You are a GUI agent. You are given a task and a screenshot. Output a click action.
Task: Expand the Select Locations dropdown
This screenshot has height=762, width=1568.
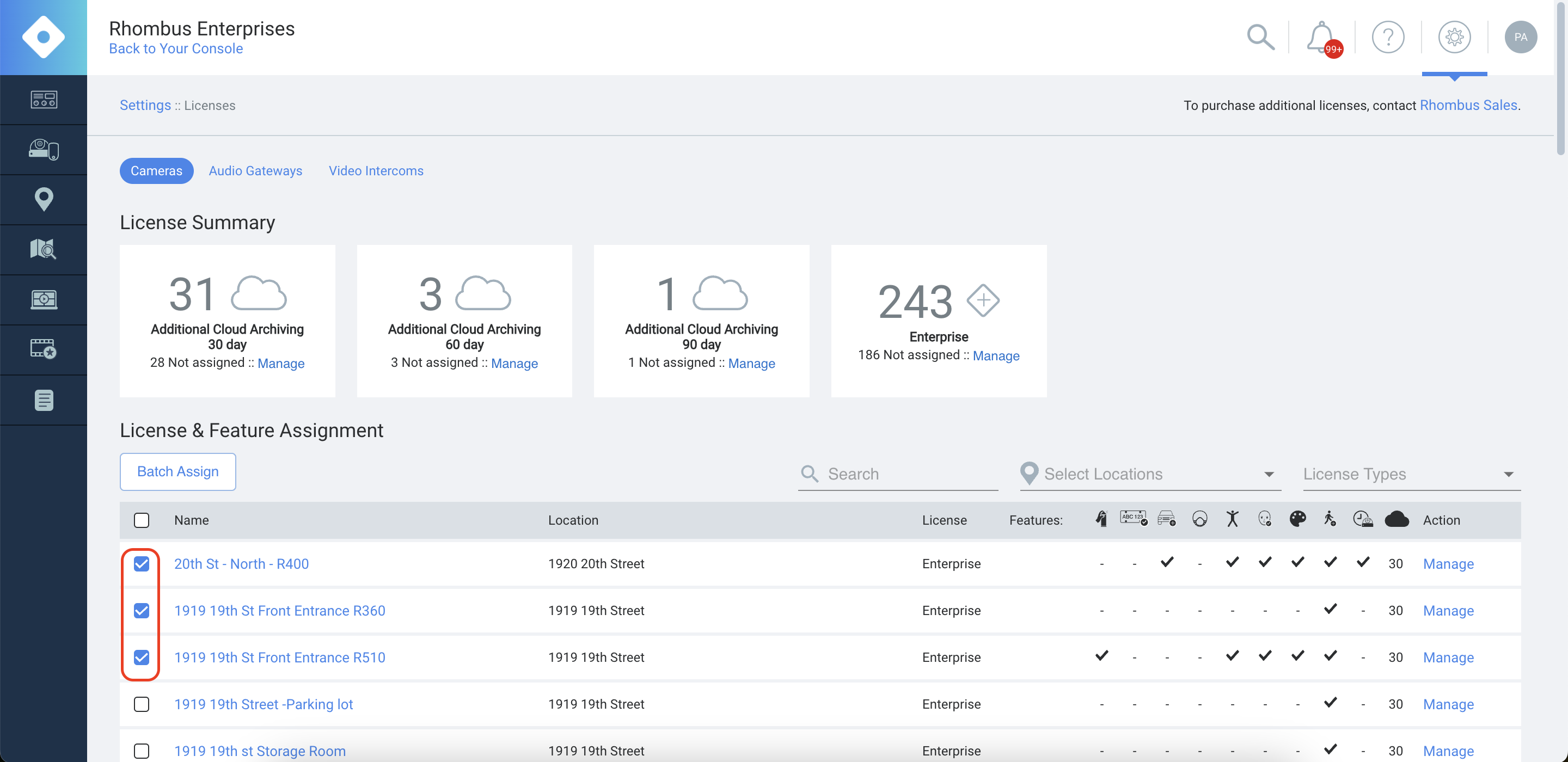(1150, 474)
